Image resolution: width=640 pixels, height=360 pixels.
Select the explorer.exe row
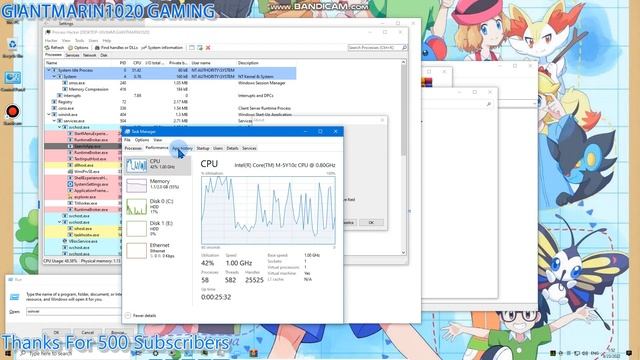coord(83,197)
